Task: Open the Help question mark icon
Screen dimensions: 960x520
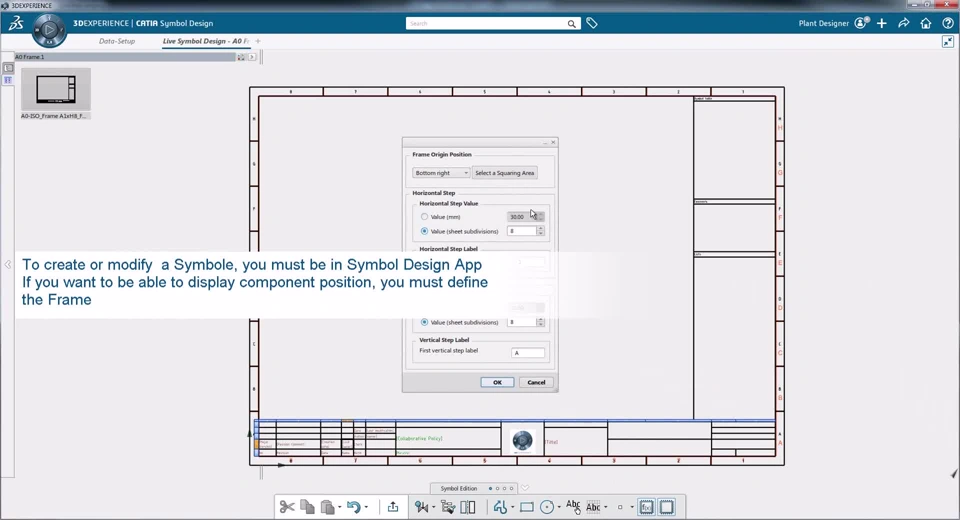Action: (948, 23)
